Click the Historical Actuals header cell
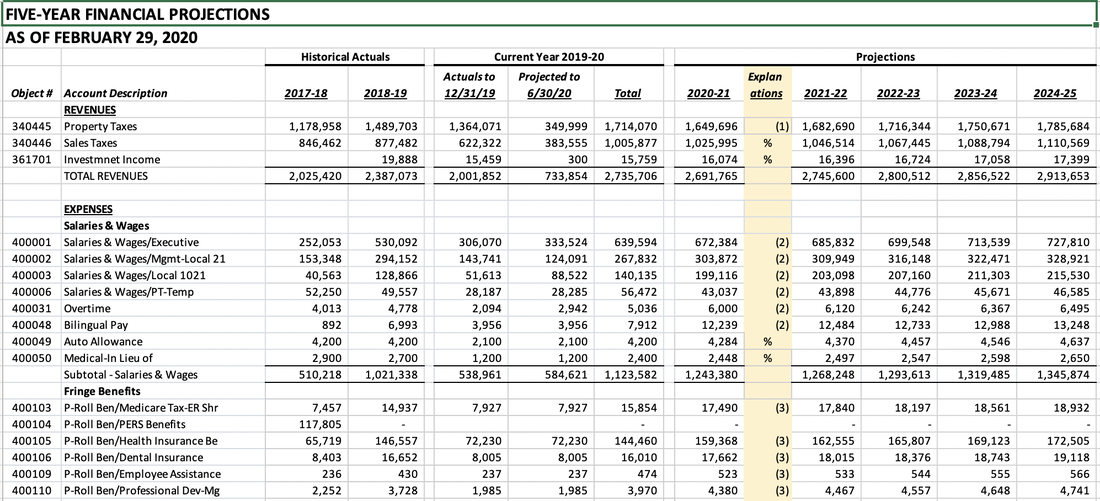Screen dimensions: 1100x501 click(x=344, y=57)
